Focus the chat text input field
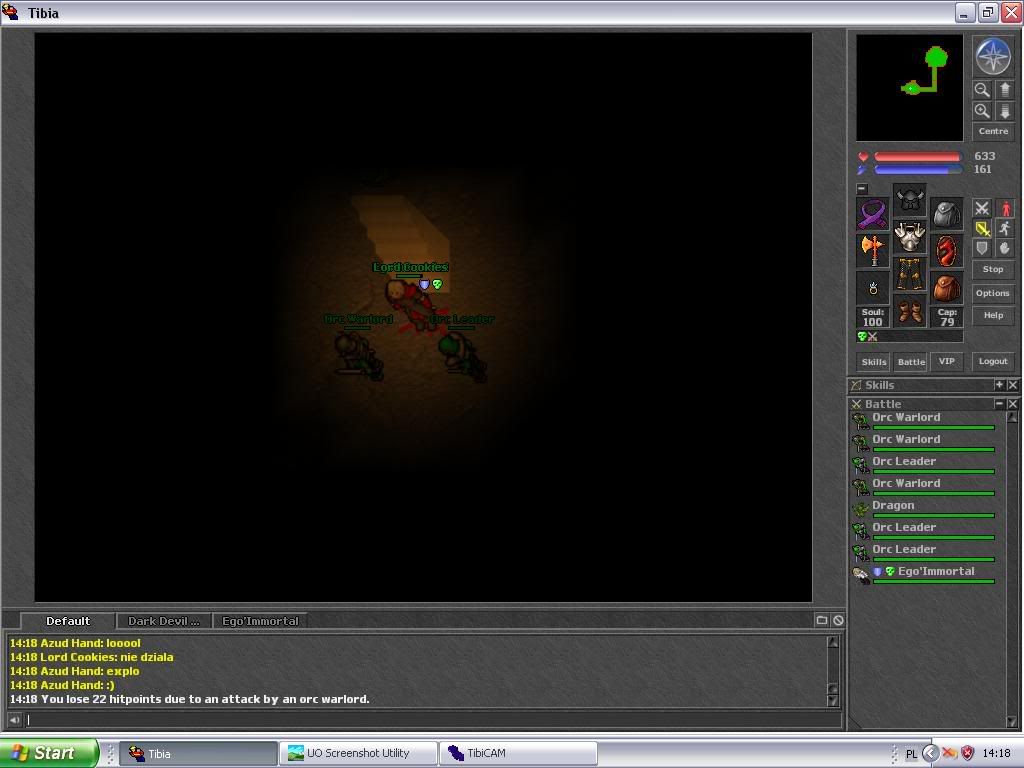The width and height of the screenshot is (1024, 768). (434, 720)
